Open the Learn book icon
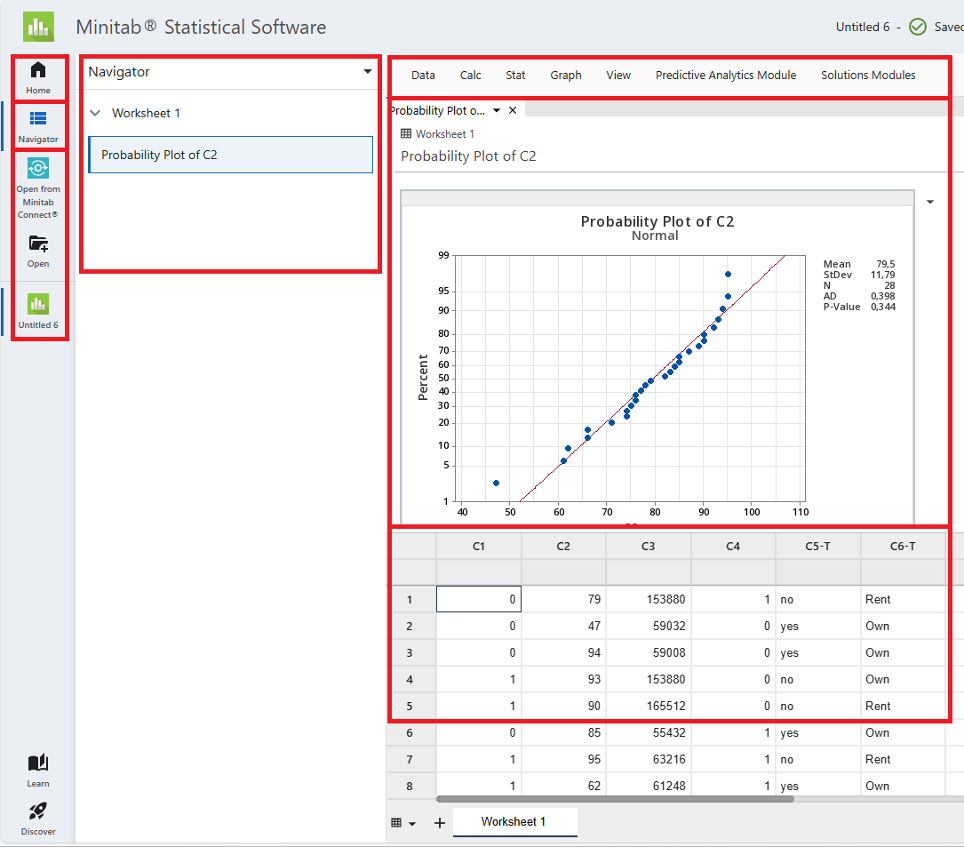 click(x=38, y=764)
